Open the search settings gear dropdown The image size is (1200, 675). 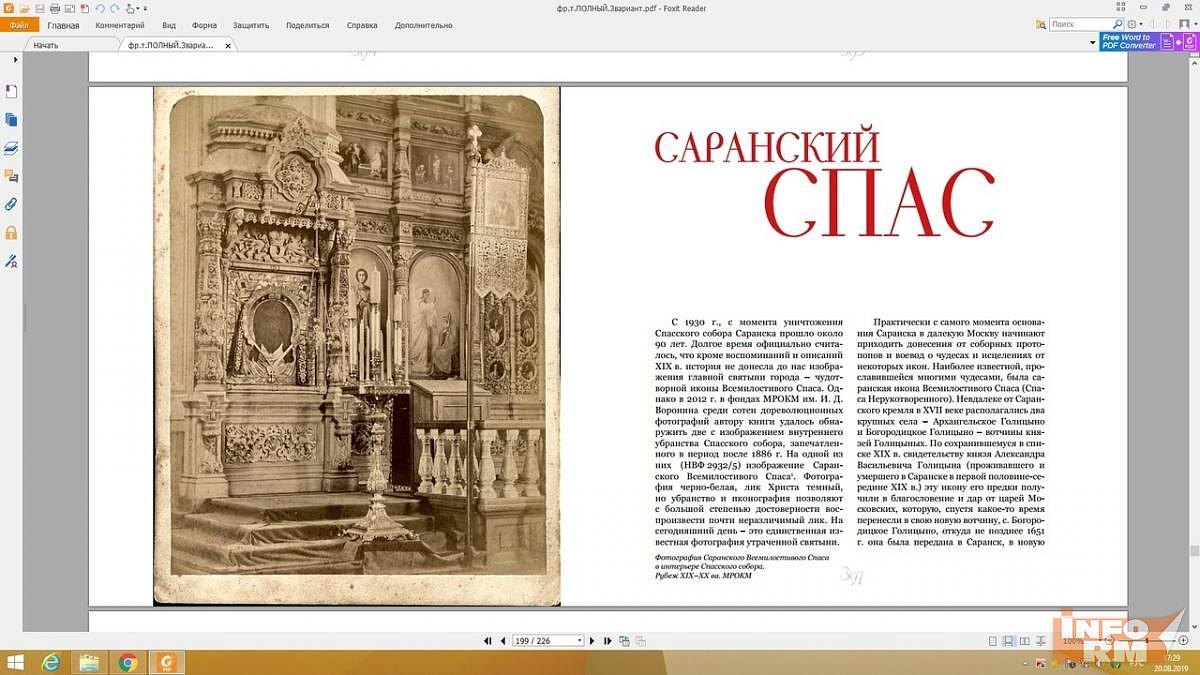click(1134, 24)
